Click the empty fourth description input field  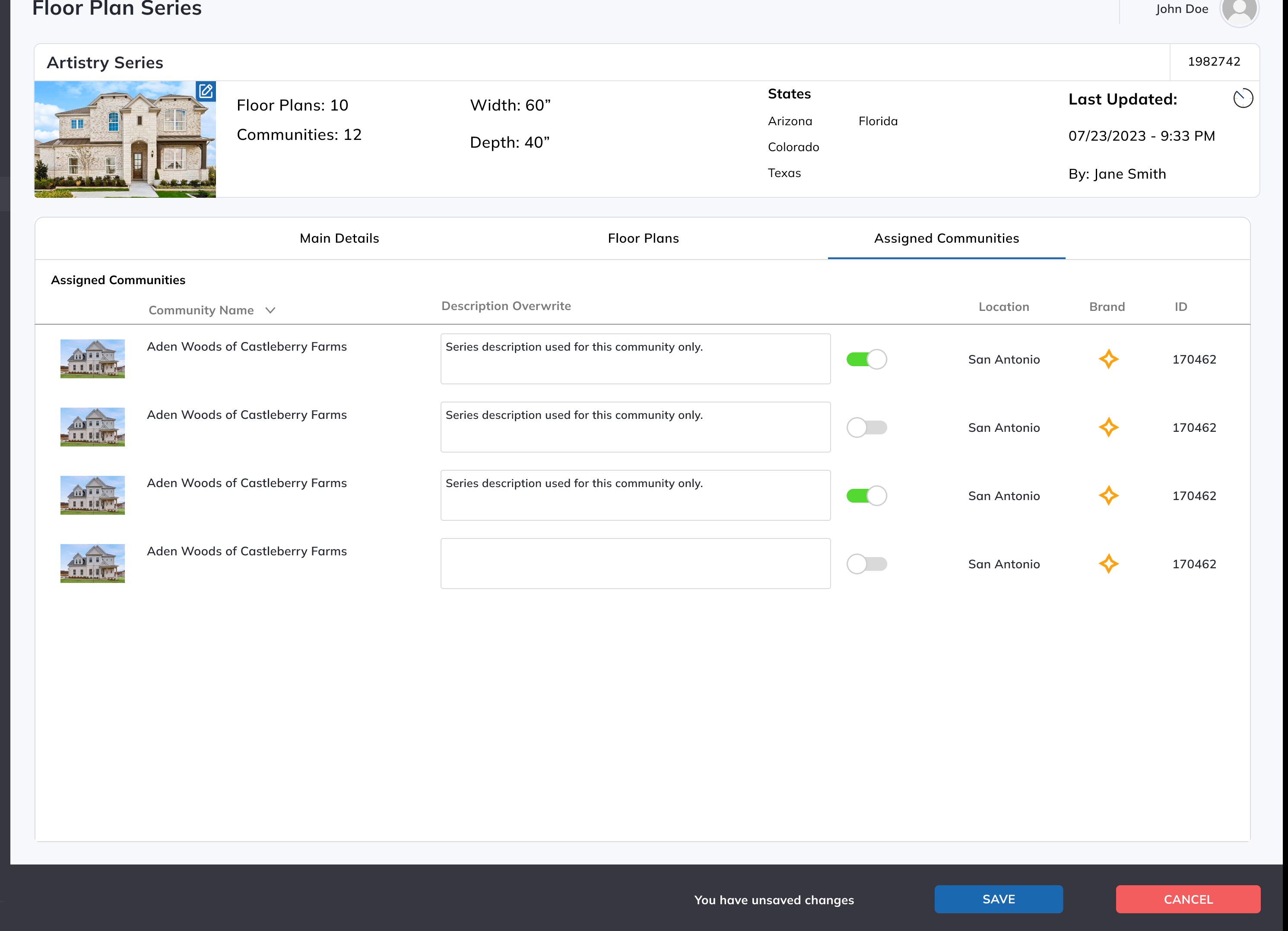coord(635,564)
